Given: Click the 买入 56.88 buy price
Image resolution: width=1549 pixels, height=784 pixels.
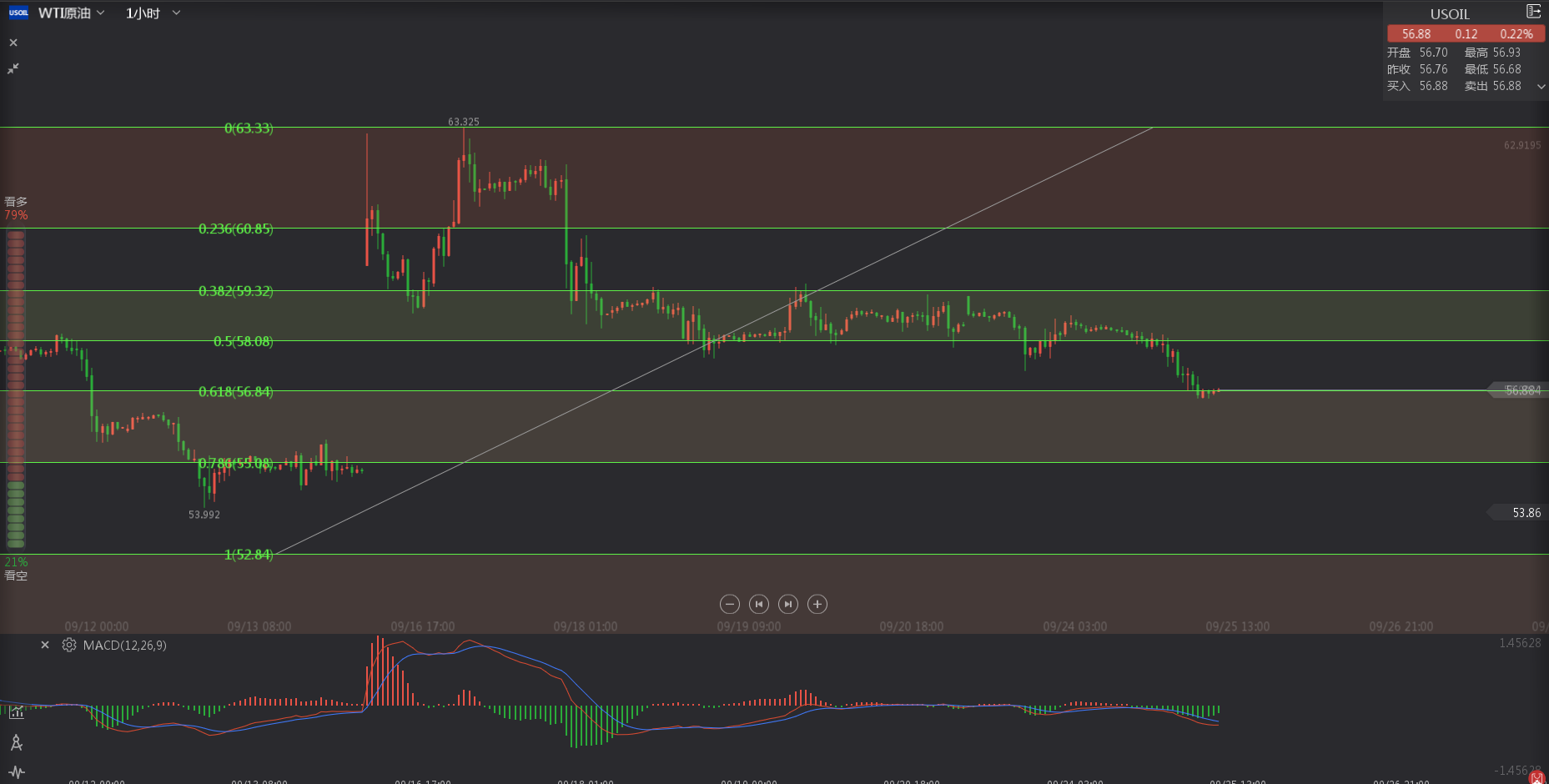Looking at the screenshot, I should [x=1417, y=86].
